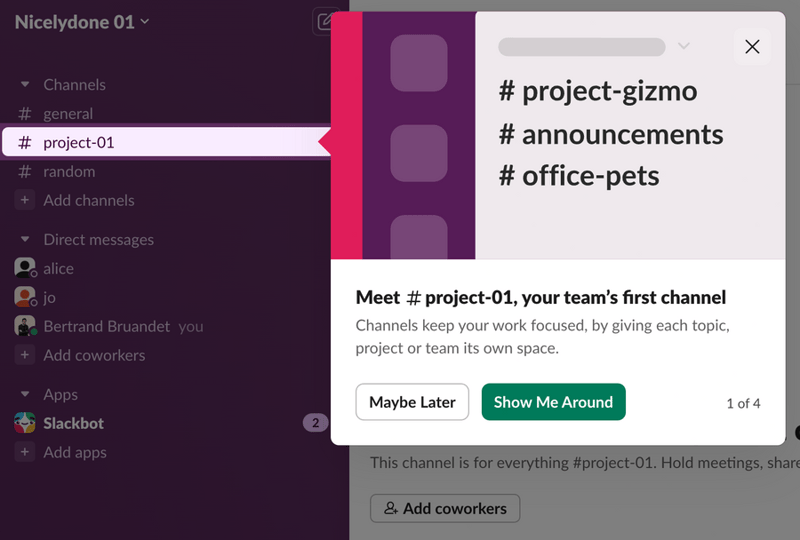The image size is (800, 540).
Task: Click the plus icon beside Add channels
Action: tap(24, 200)
